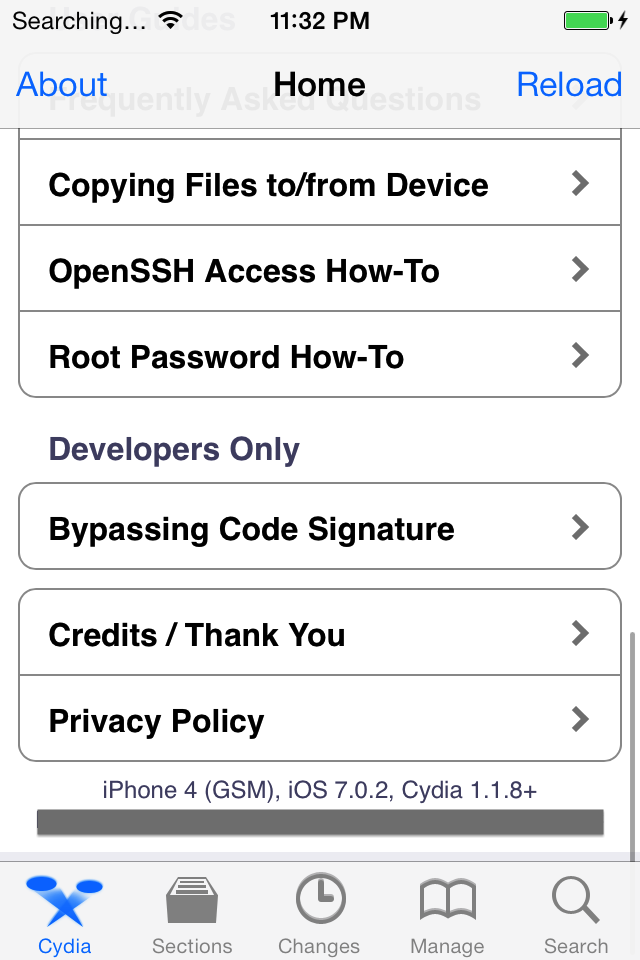Tap the Search magnifier icon
The height and width of the screenshot is (960, 640).
pyautogui.click(x=575, y=900)
